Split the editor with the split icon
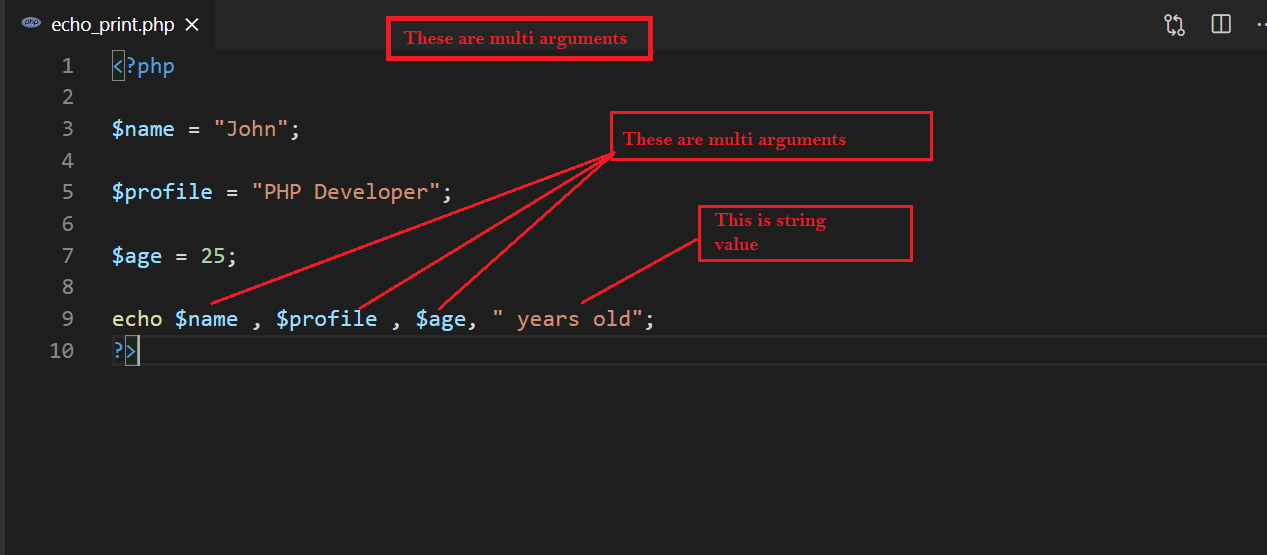Screen dimensions: 1267x555 point(1221,25)
